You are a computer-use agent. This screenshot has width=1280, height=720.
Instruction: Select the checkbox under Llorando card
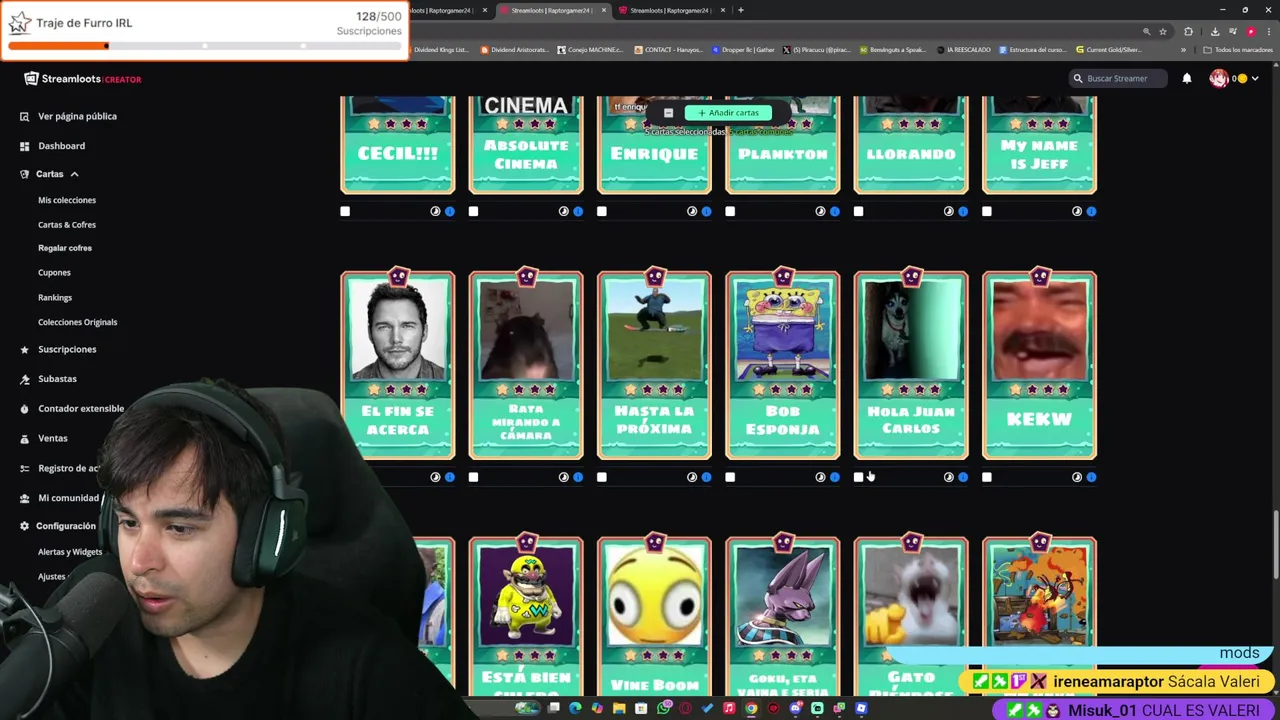pyautogui.click(x=858, y=211)
